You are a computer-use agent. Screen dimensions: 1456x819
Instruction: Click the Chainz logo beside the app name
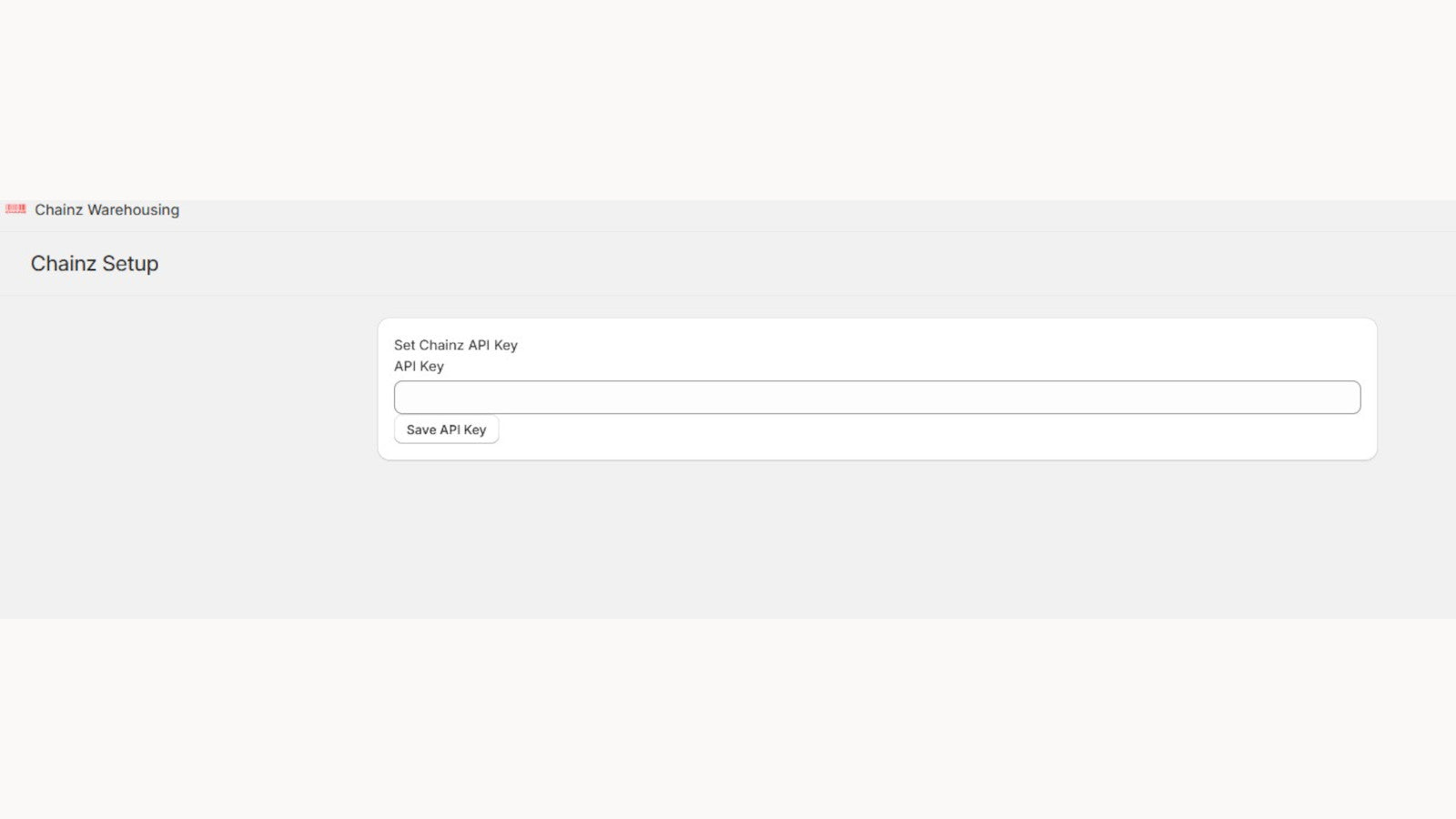(15, 209)
